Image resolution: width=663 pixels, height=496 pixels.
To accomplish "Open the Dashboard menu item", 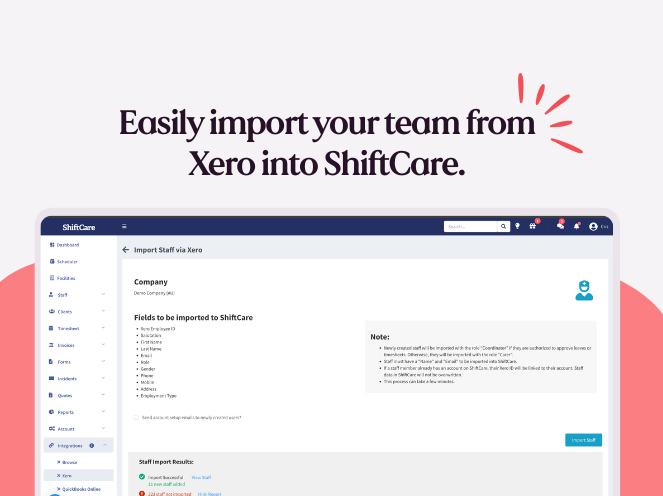I will coord(68,245).
